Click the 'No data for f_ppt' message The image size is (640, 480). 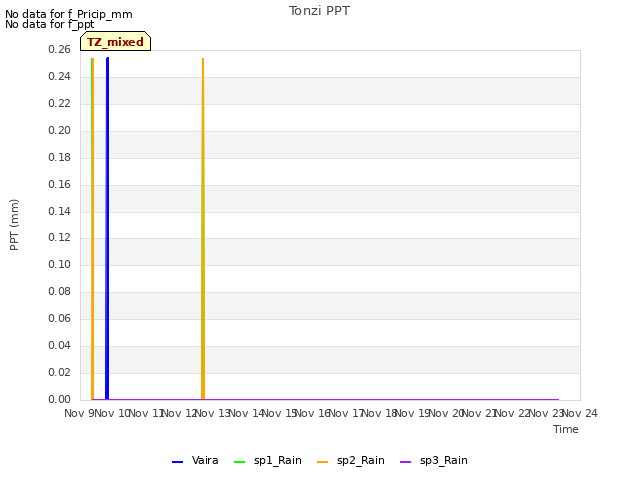coord(50,24)
